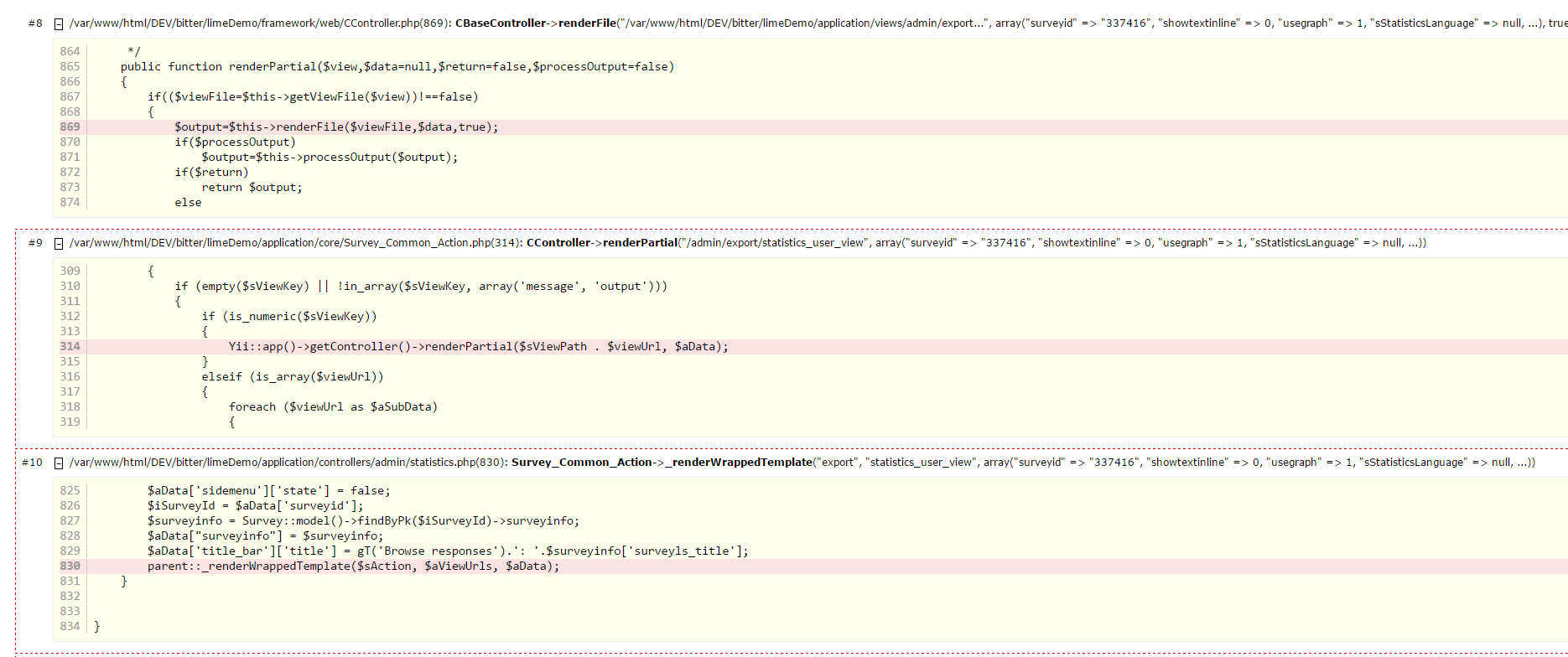Click the #9 stack frame number
1568x657 pixels.
tap(35, 243)
